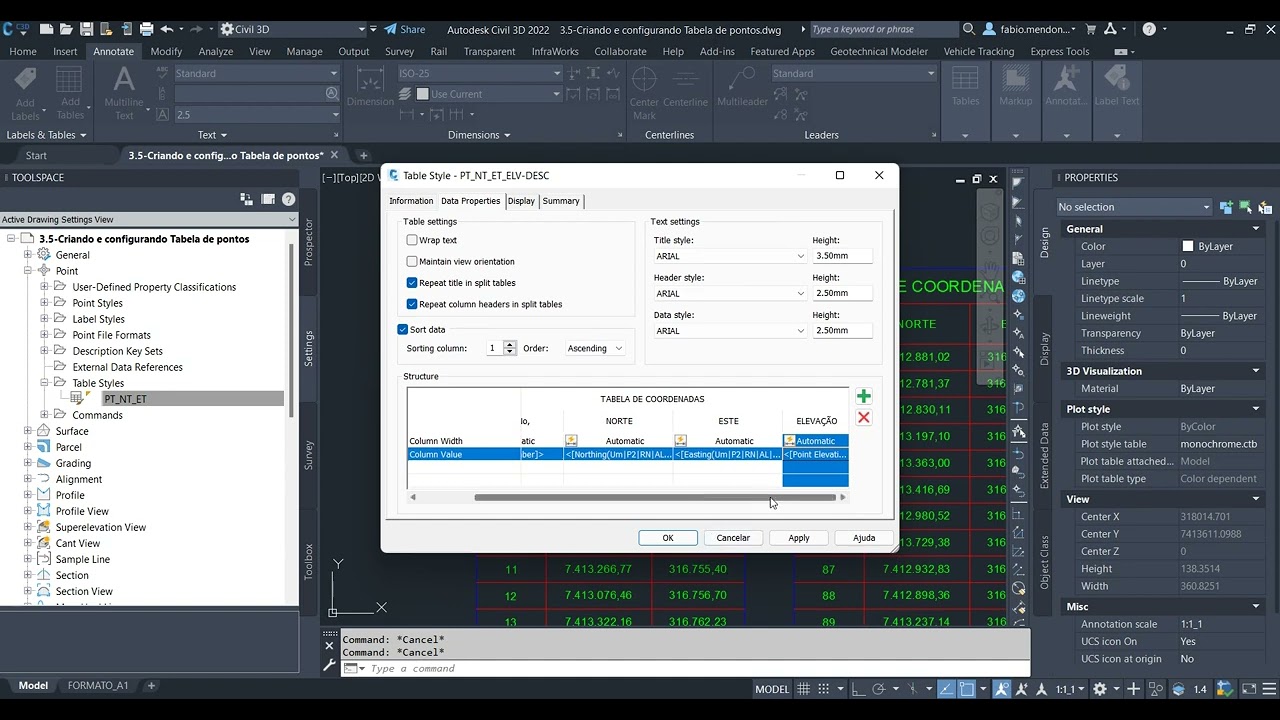Click the OK button

click(x=668, y=538)
